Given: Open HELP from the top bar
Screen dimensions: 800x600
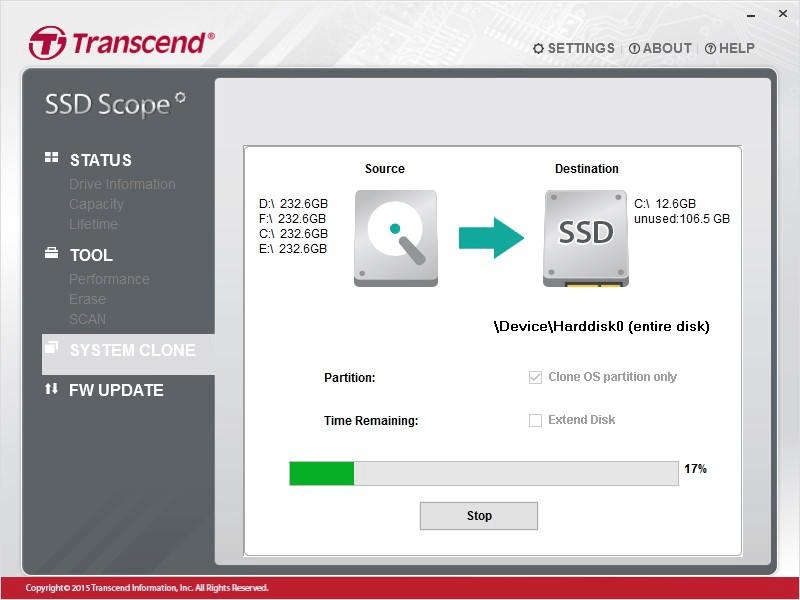Looking at the screenshot, I should (x=730, y=48).
